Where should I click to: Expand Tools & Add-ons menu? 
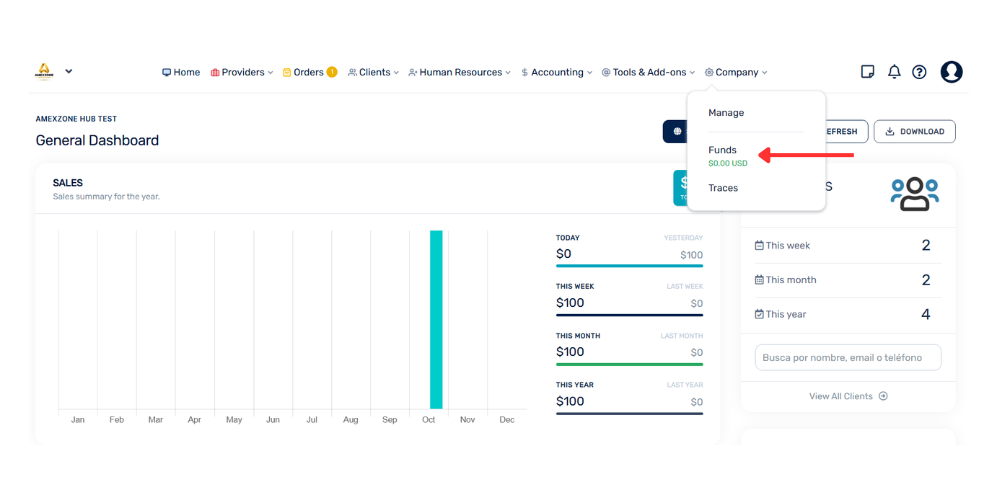coord(648,73)
